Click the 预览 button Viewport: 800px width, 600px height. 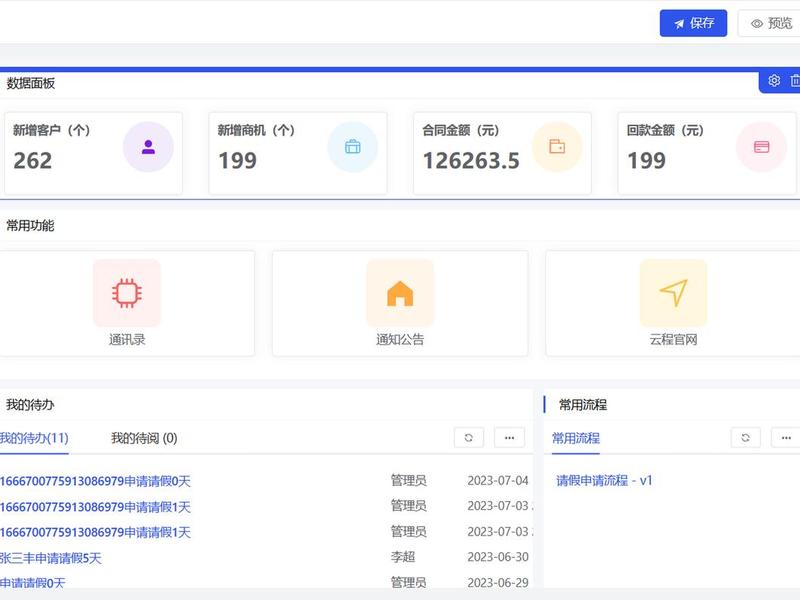click(770, 23)
